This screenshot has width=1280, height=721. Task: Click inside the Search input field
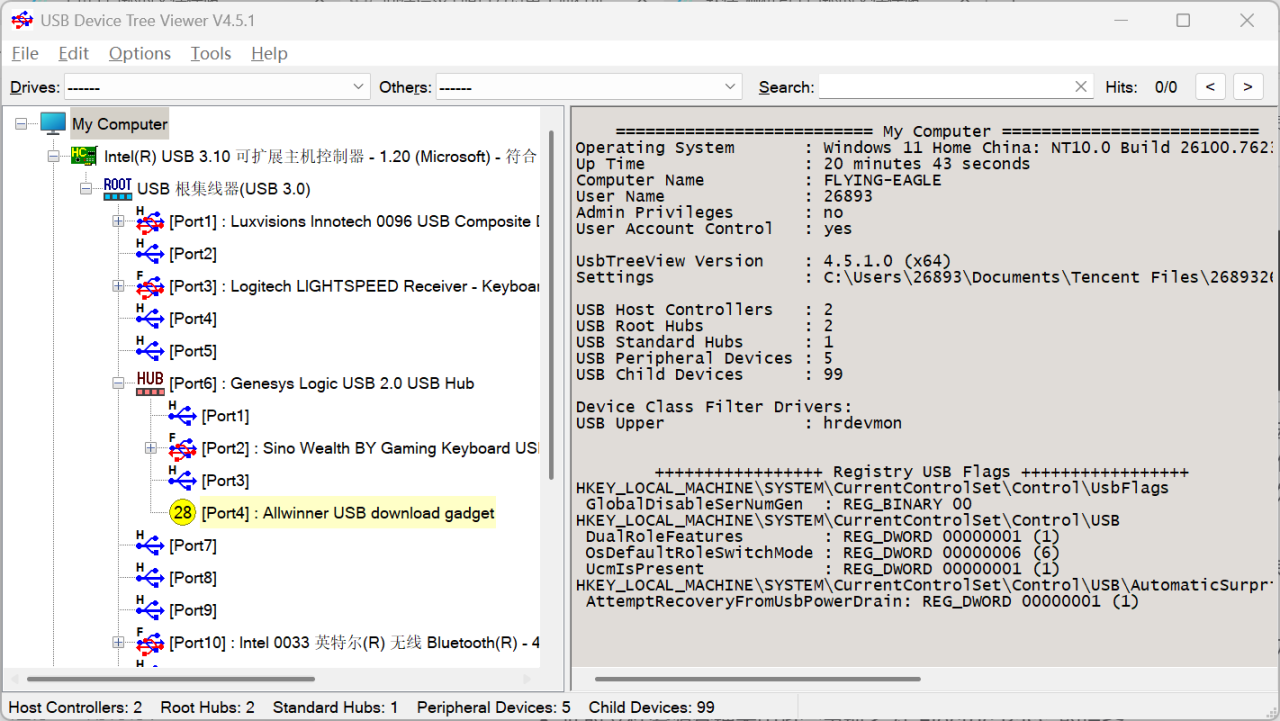tap(950, 86)
